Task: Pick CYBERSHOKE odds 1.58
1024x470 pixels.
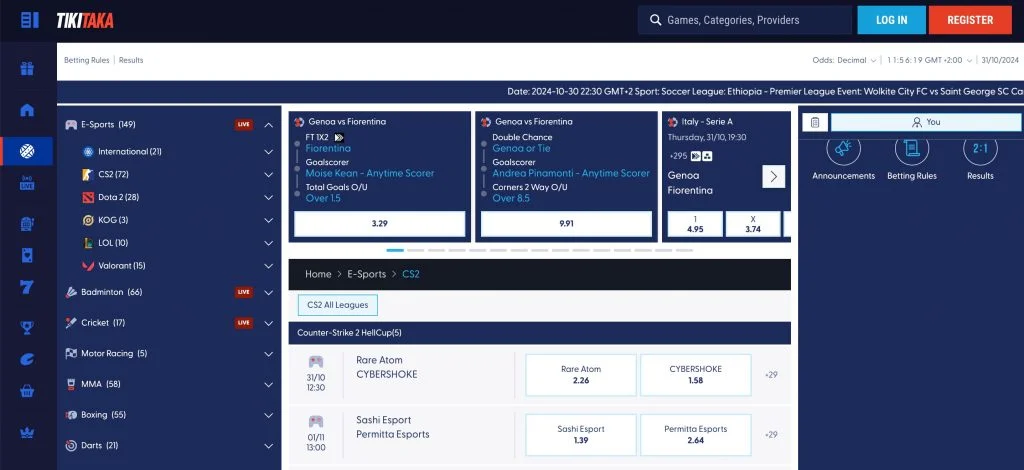Action: point(696,375)
